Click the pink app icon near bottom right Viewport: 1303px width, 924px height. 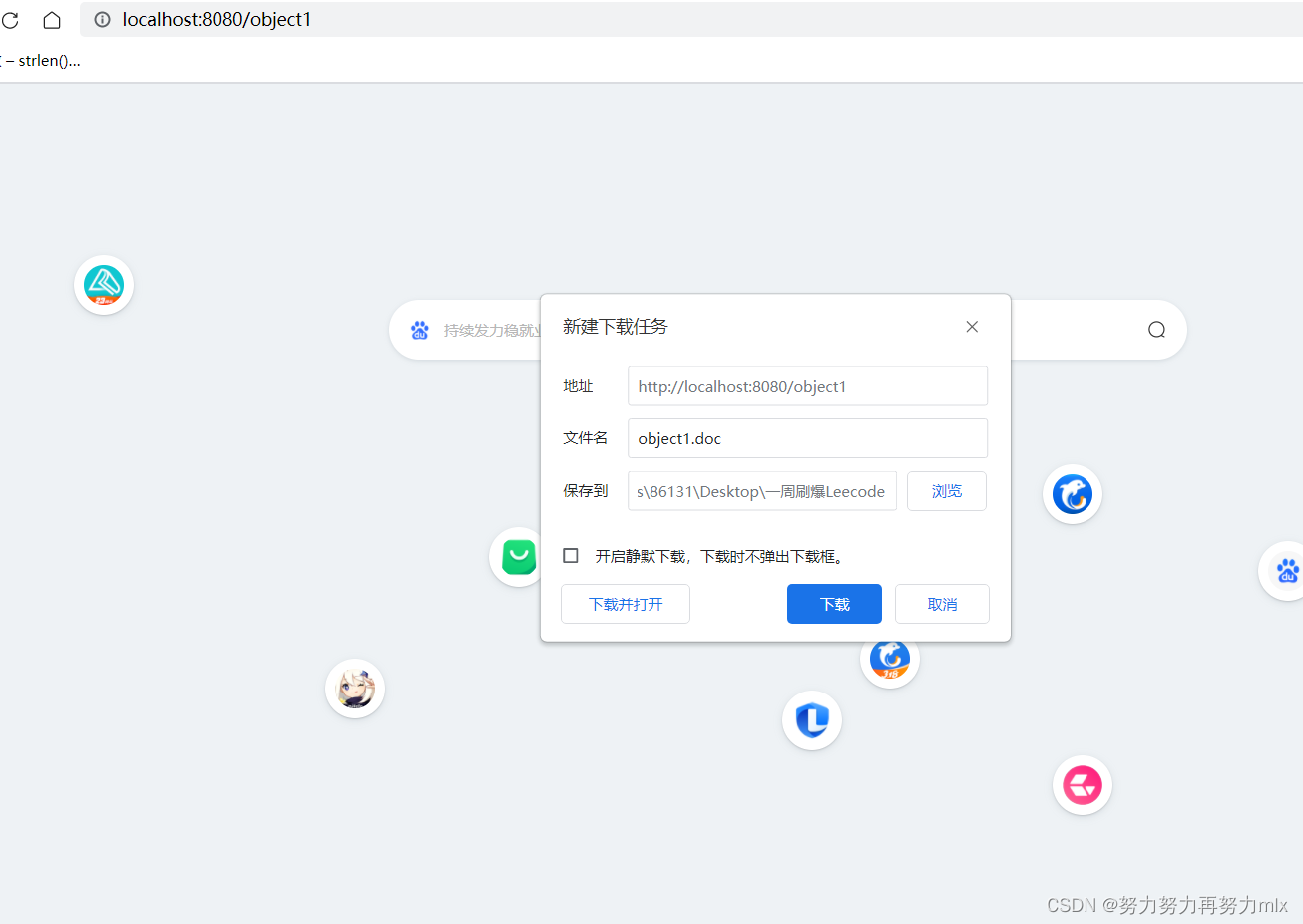point(1082,785)
